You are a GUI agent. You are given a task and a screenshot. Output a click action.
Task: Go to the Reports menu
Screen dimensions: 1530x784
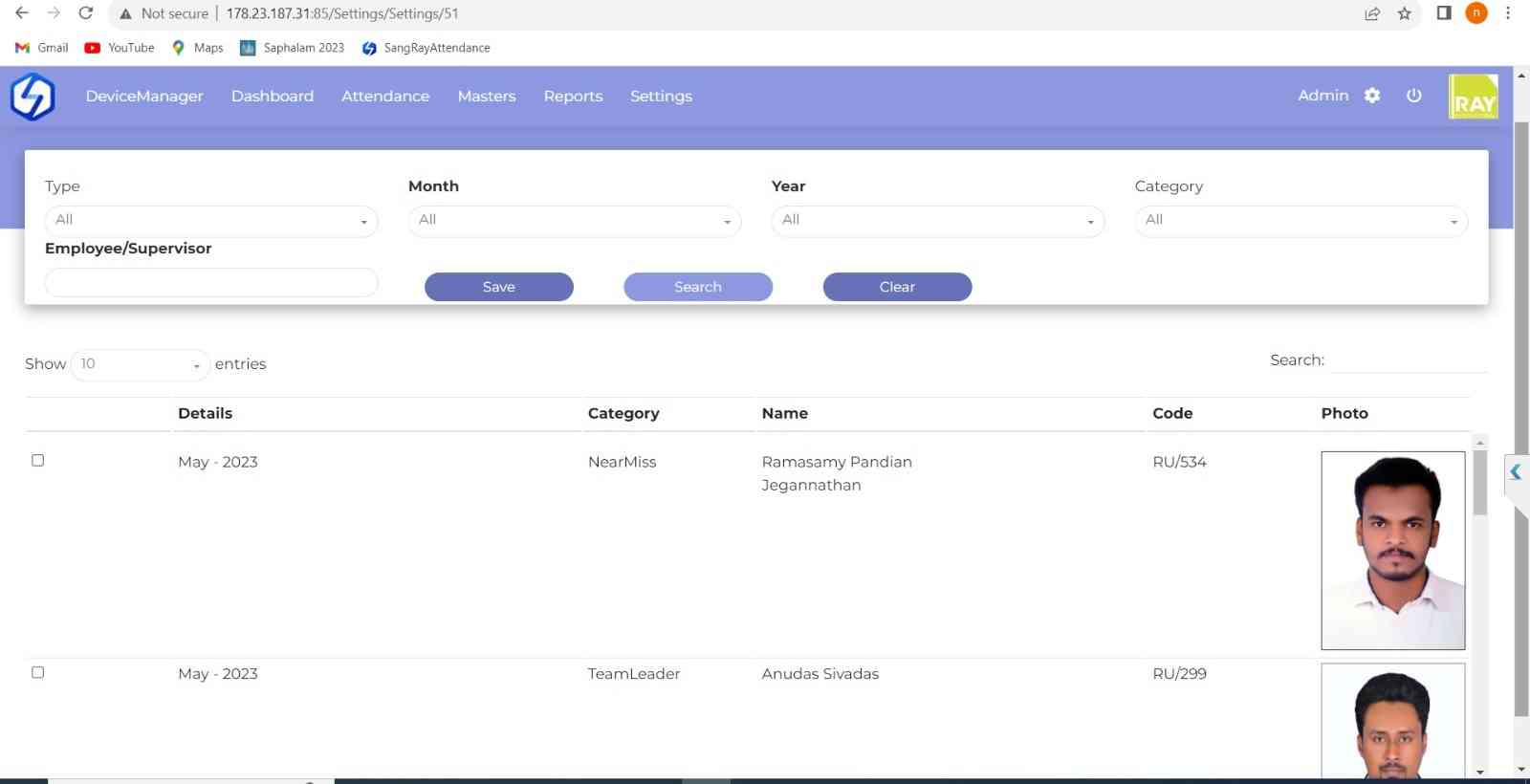click(x=573, y=97)
